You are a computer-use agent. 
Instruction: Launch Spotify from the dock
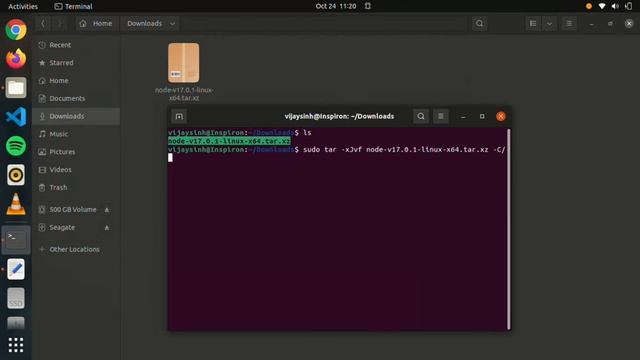pos(16,146)
